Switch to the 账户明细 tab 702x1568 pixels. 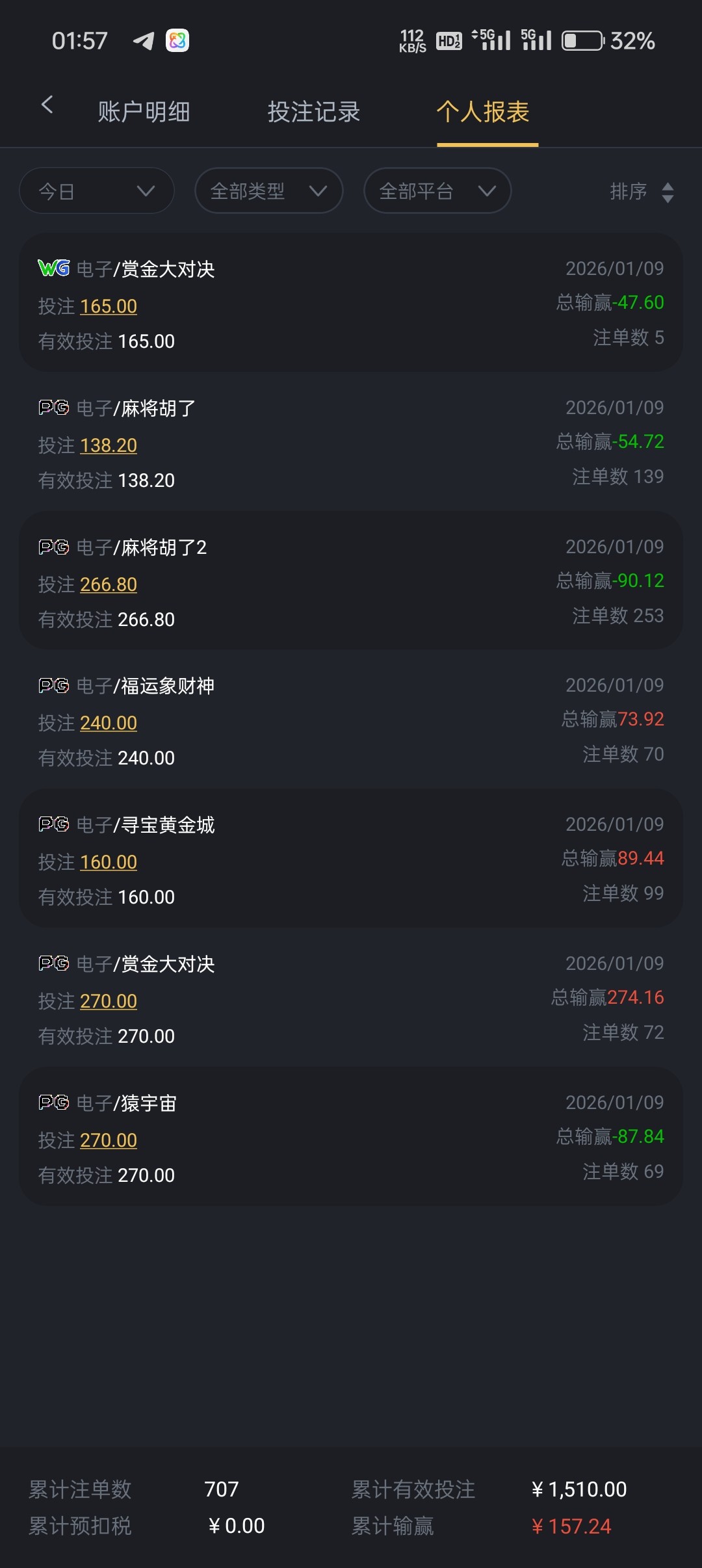[144, 112]
